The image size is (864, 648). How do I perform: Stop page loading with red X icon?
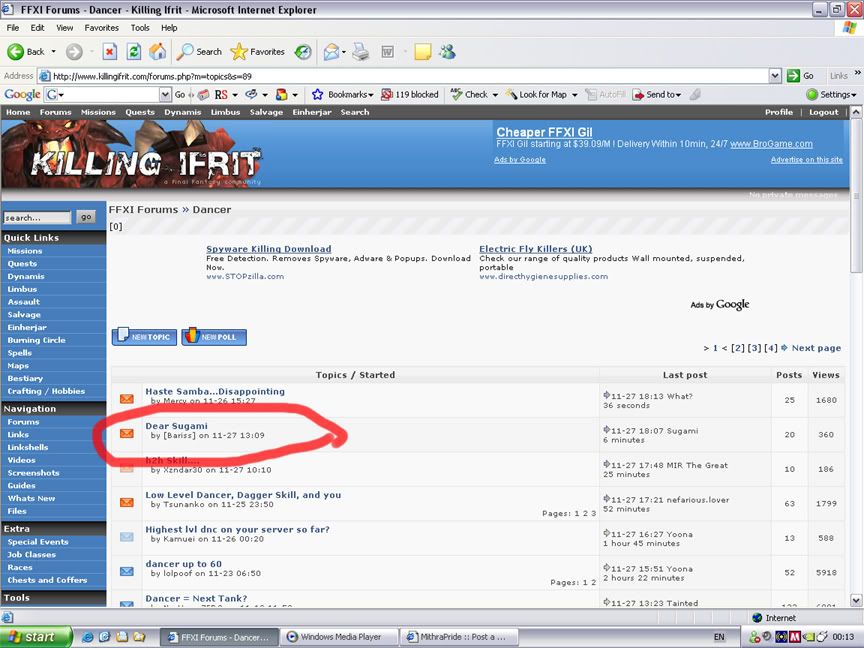[110, 52]
